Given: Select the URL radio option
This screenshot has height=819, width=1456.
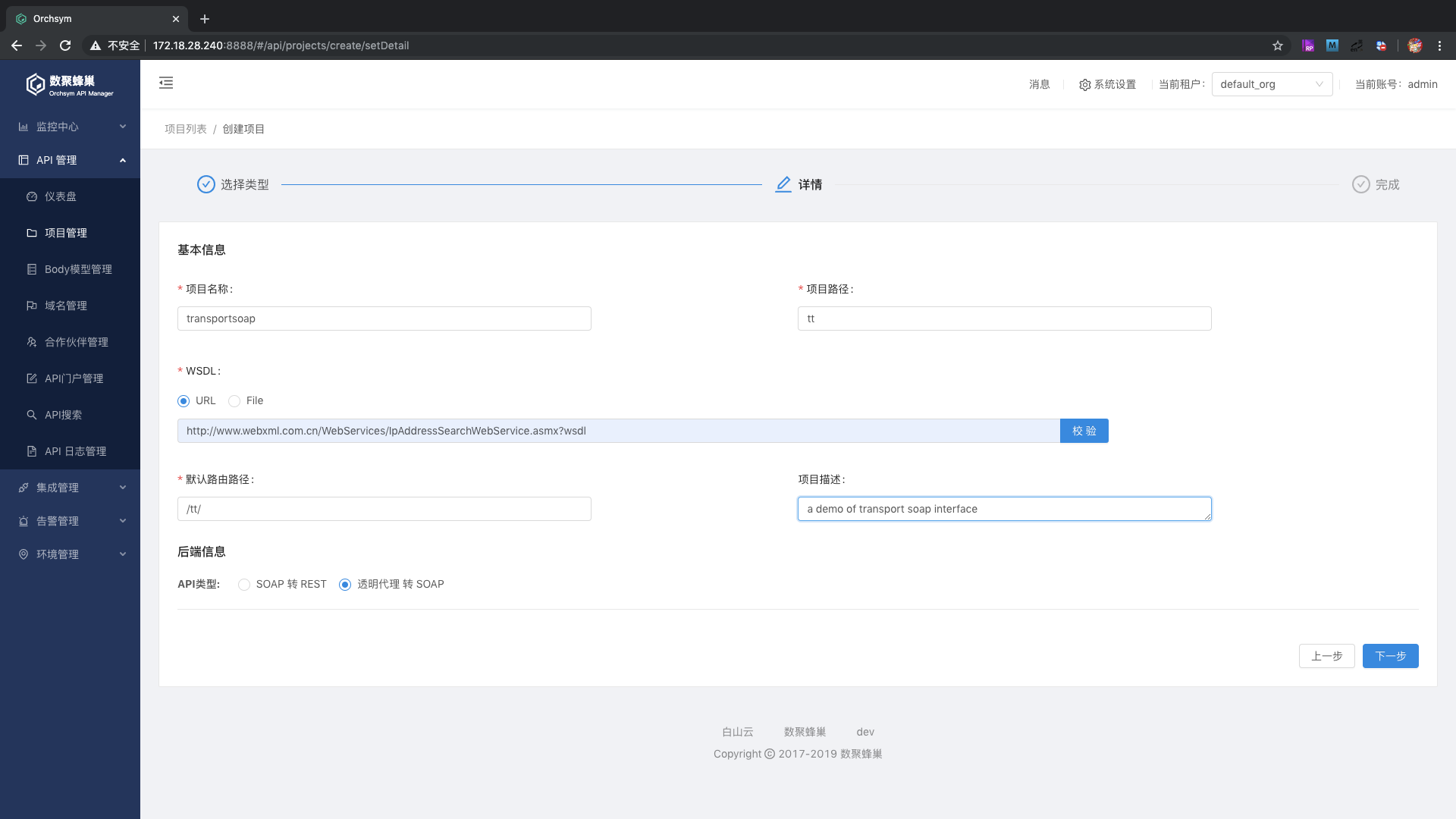Looking at the screenshot, I should click(184, 401).
